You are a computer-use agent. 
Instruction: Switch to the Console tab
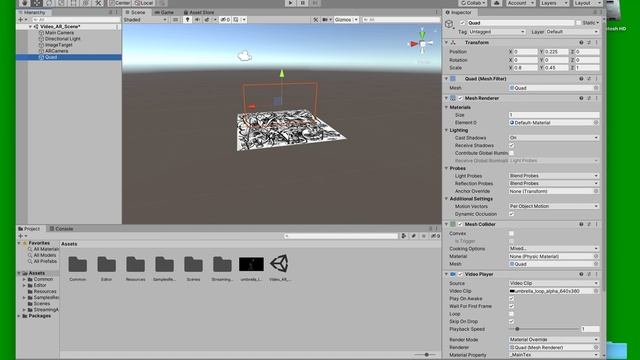pyautogui.click(x=61, y=229)
